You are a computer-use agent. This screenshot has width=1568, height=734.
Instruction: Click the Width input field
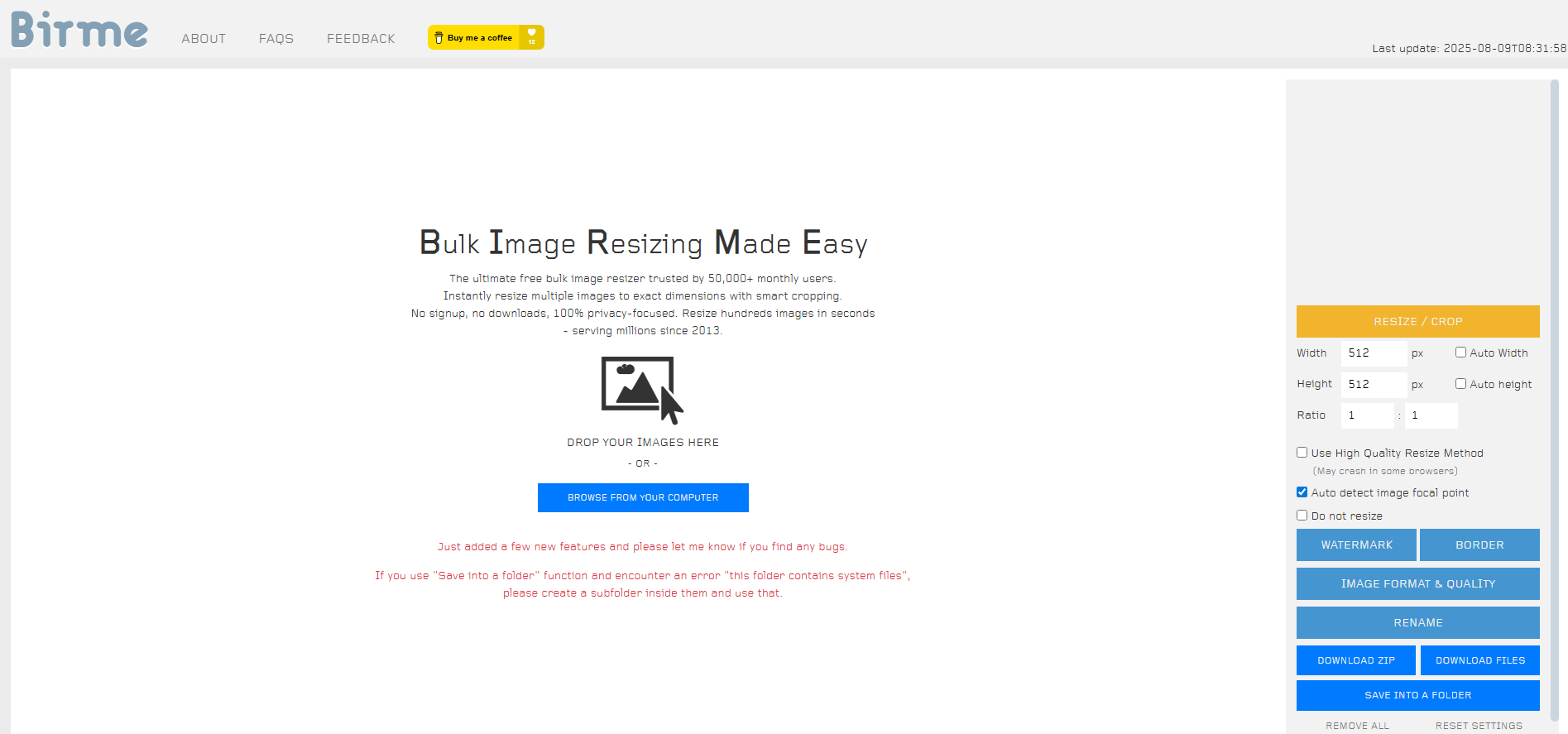click(1374, 353)
